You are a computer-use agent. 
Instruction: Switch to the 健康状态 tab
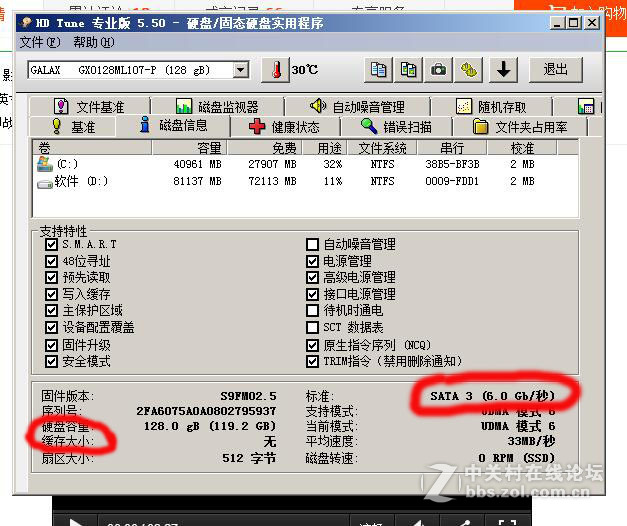coord(285,127)
